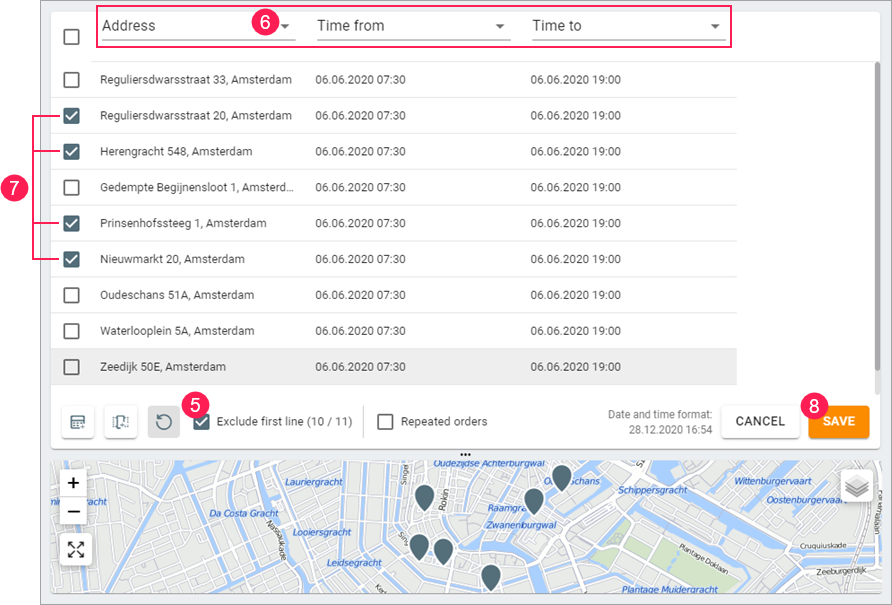The image size is (892, 605).
Task: Click the vertical scrollbar of the list
Action: pyautogui.click(x=877, y=200)
